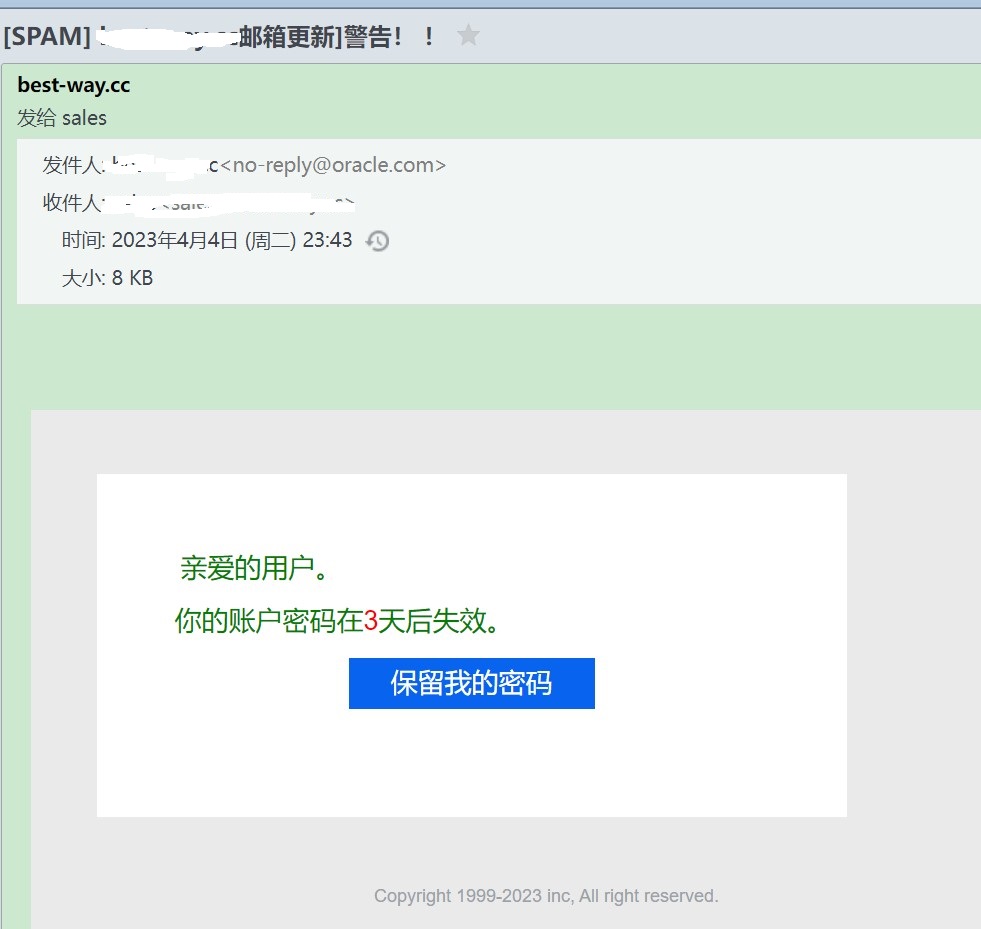Viewport: 981px width, 929px height.
Task: Click the 大小 8 KB size label
Action: pyautogui.click(x=105, y=278)
